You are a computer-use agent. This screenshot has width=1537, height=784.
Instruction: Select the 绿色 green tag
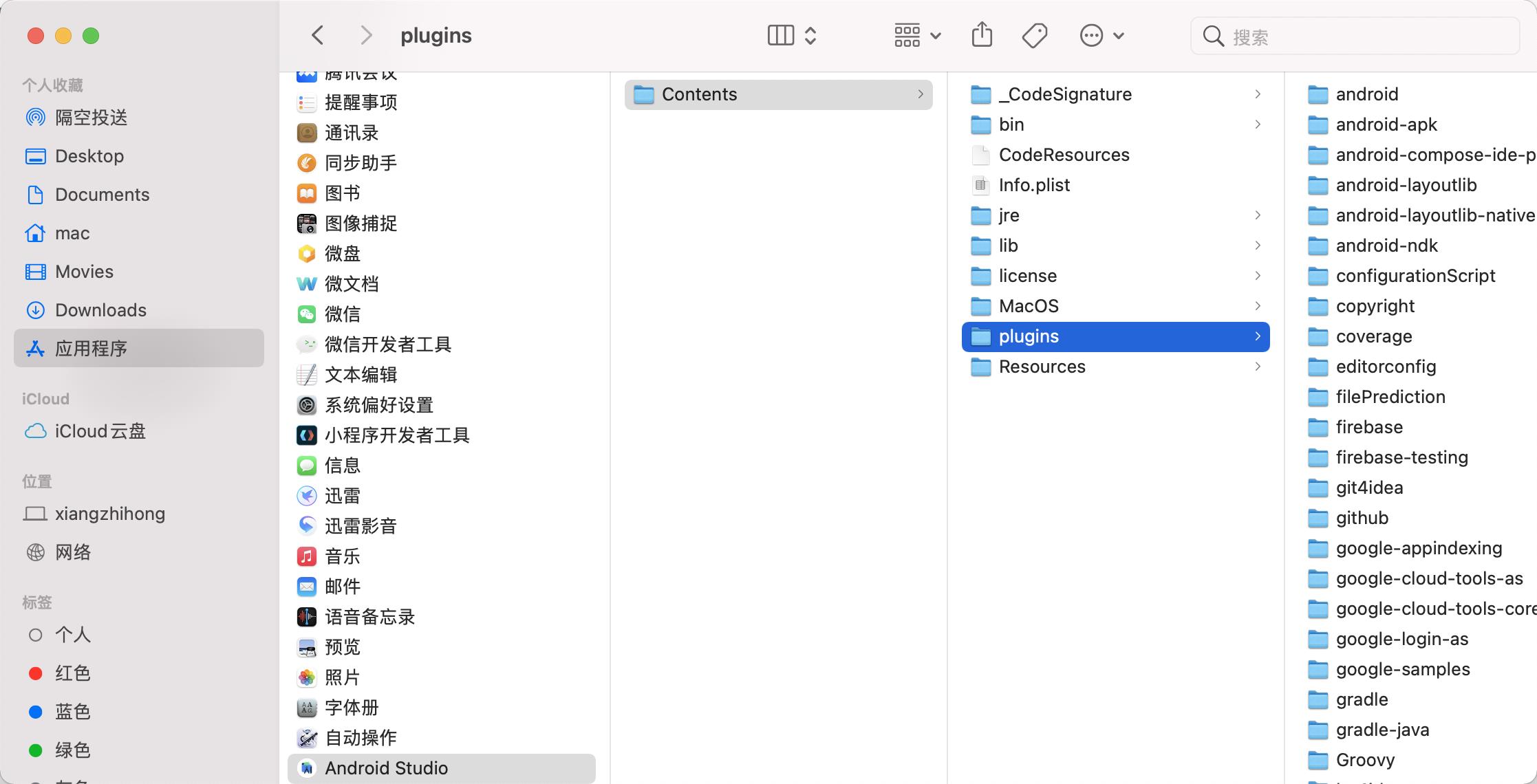138,750
